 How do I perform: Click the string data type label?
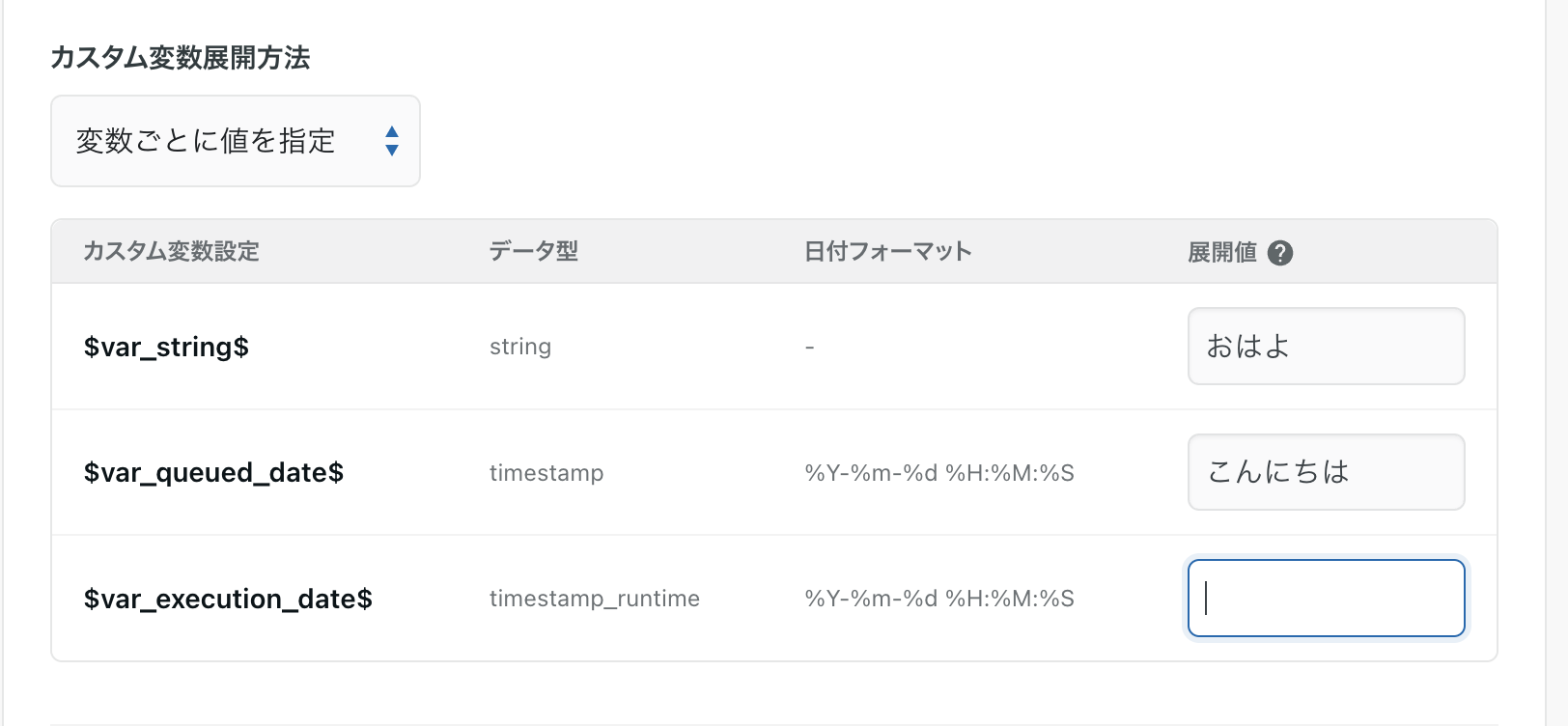(520, 347)
